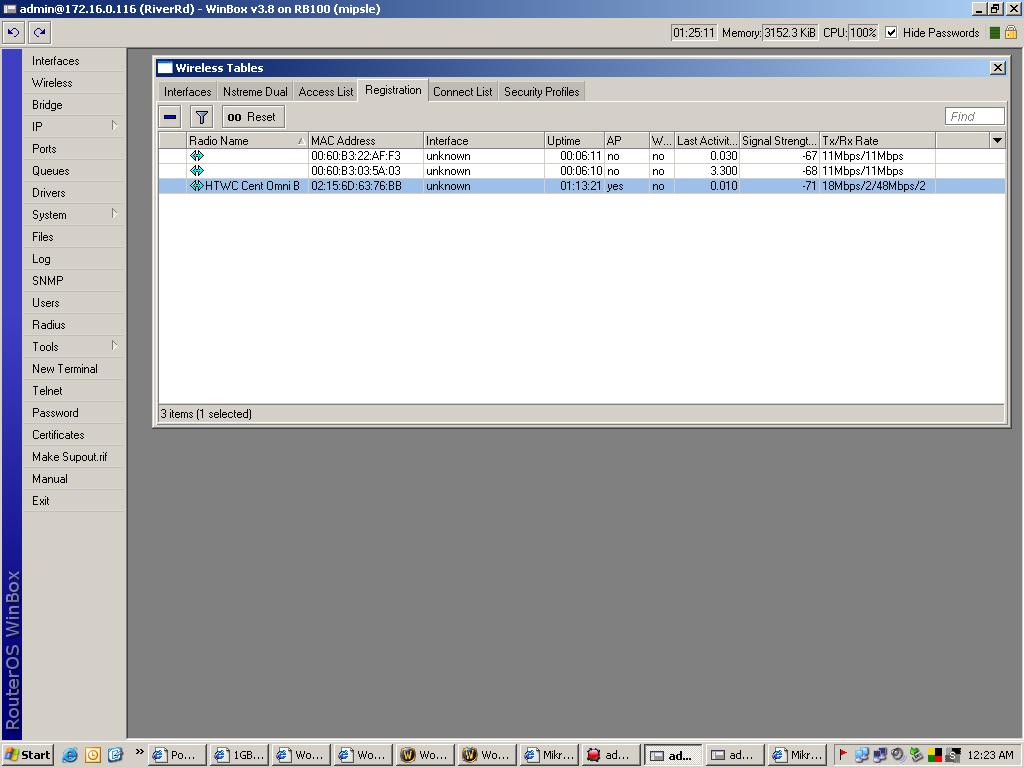Screen dimensions: 1024x768
Task: Expand the IP submenu arrow
Action: [x=114, y=126]
